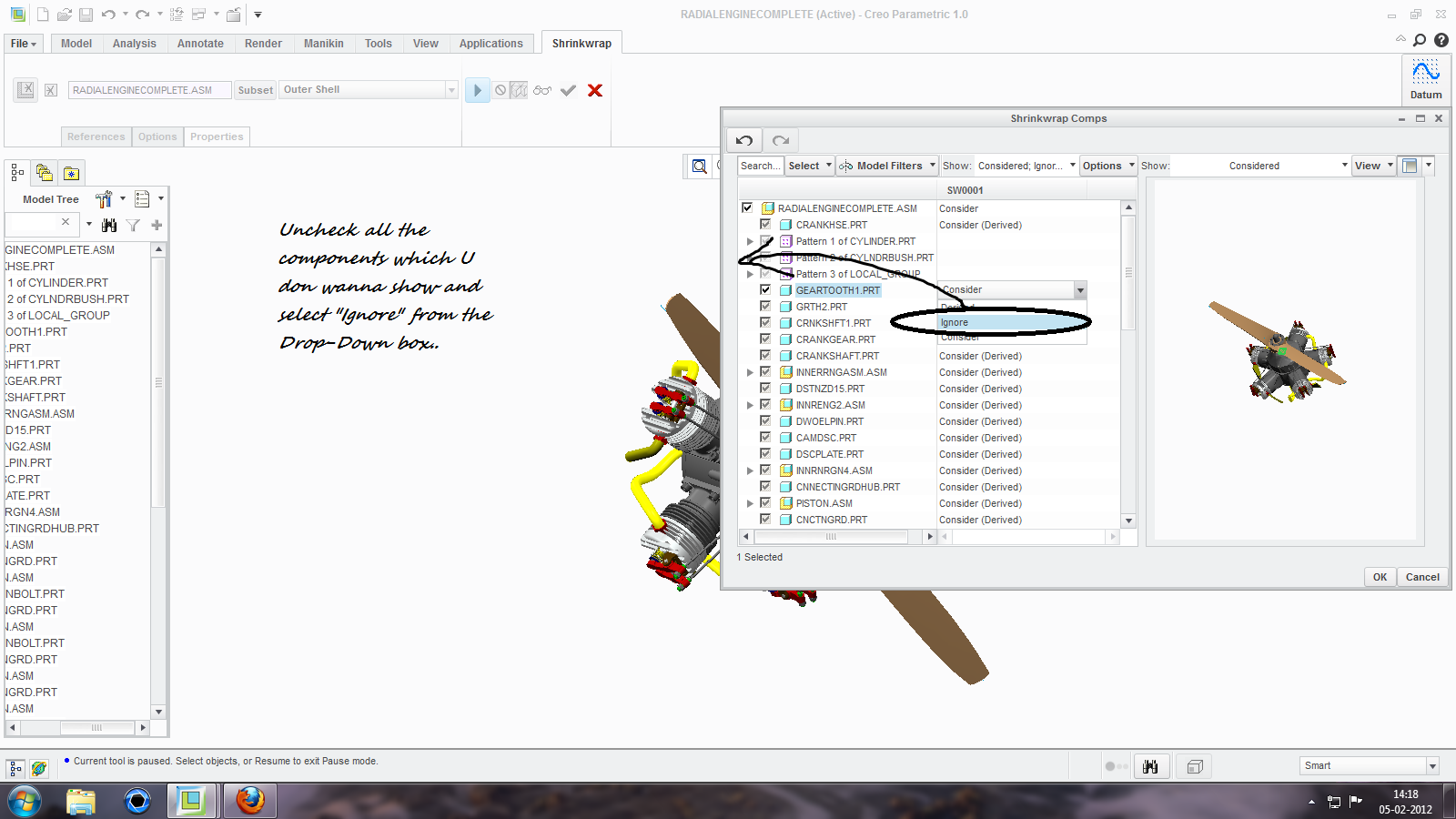This screenshot has width=1456, height=819.
Task: Click the plus icon in Model Tree search
Action: coord(157,225)
